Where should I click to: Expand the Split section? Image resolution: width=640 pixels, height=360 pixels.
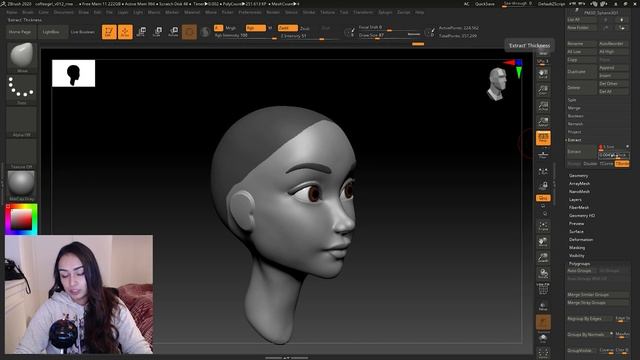point(572,100)
